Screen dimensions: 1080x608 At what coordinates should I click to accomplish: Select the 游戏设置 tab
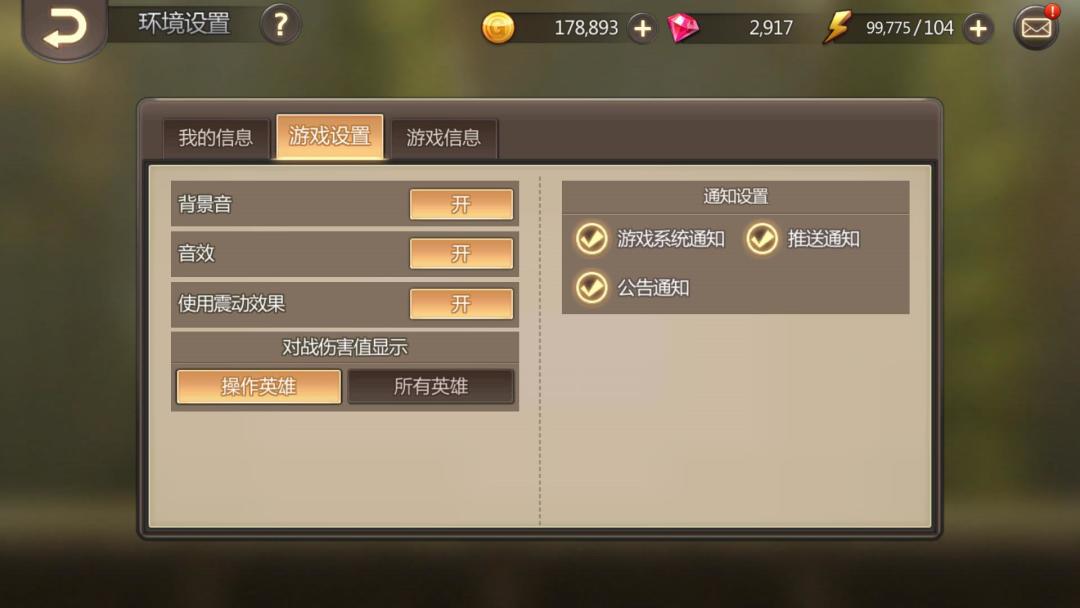click(329, 136)
